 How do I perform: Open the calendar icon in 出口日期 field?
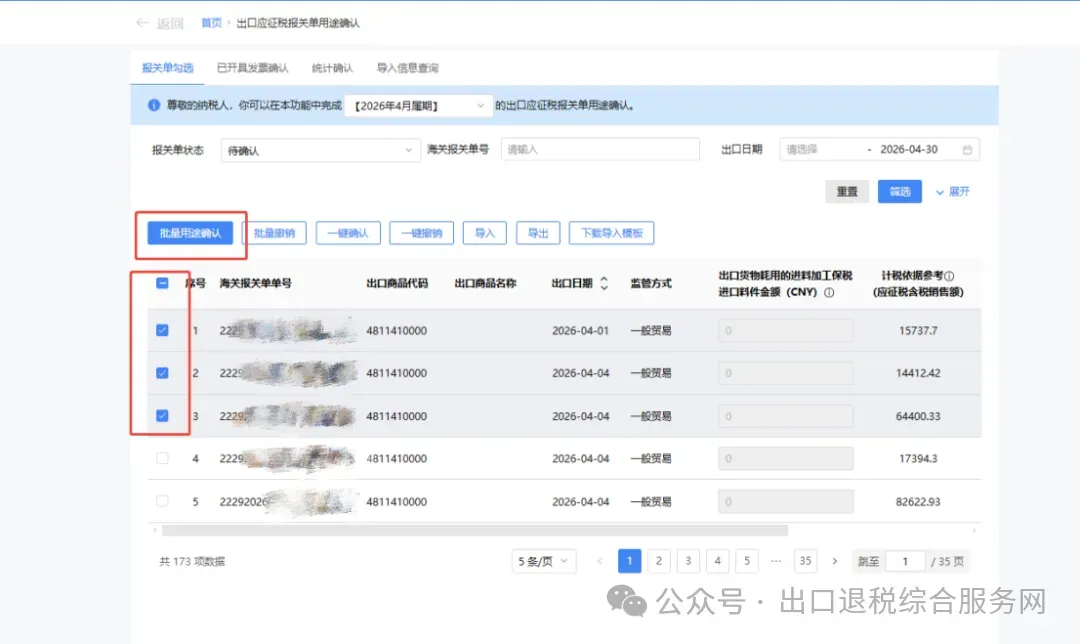(967, 149)
